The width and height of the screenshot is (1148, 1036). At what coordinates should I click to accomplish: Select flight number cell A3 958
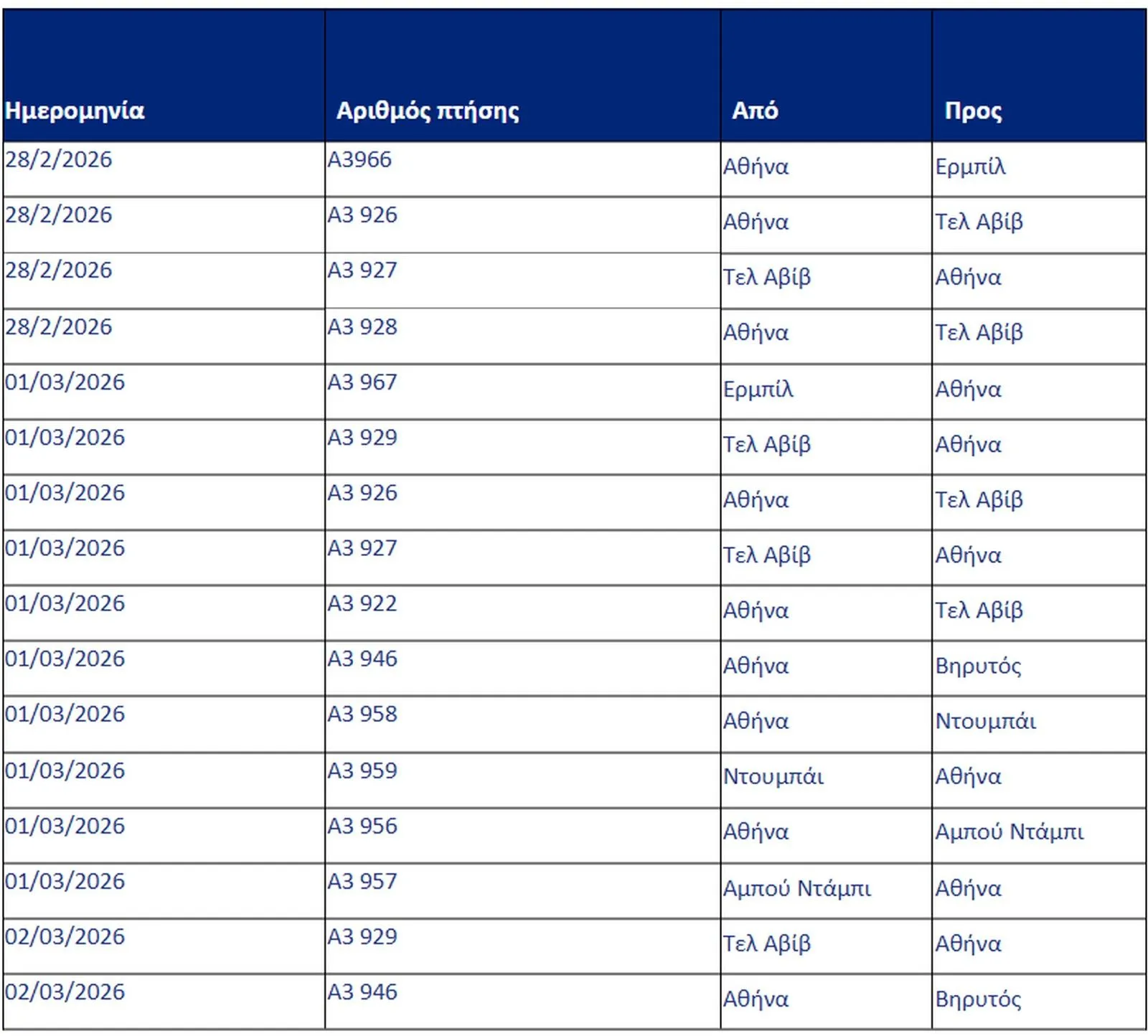(362, 714)
